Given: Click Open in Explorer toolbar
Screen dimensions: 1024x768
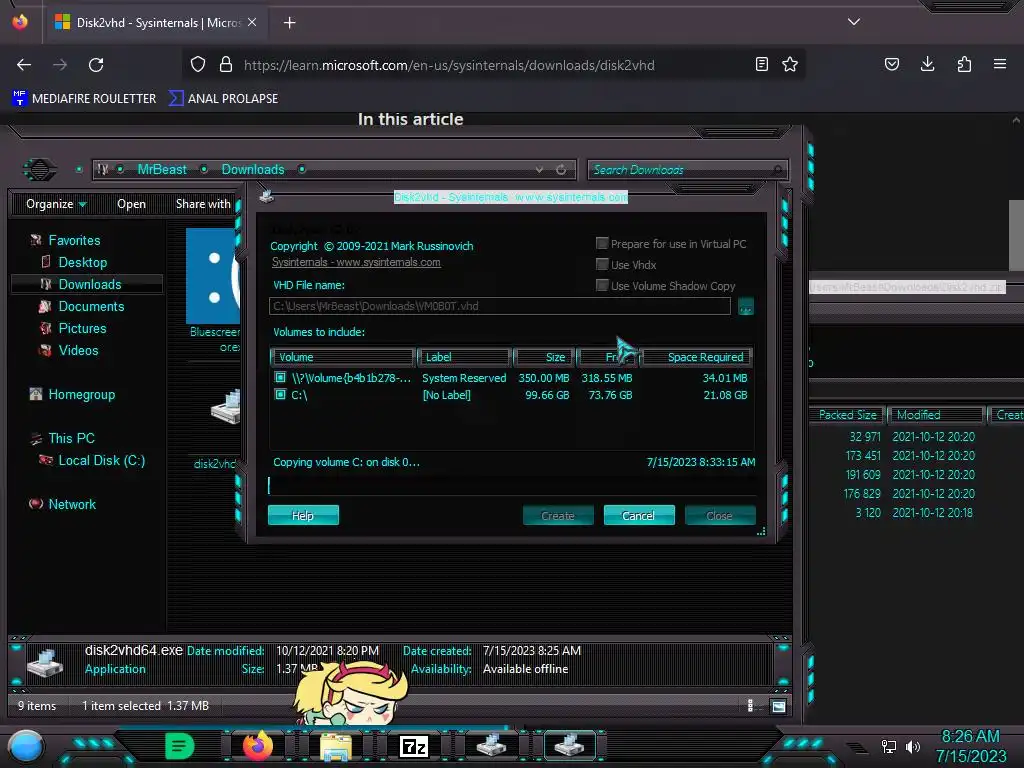Looking at the screenshot, I should tap(131, 204).
